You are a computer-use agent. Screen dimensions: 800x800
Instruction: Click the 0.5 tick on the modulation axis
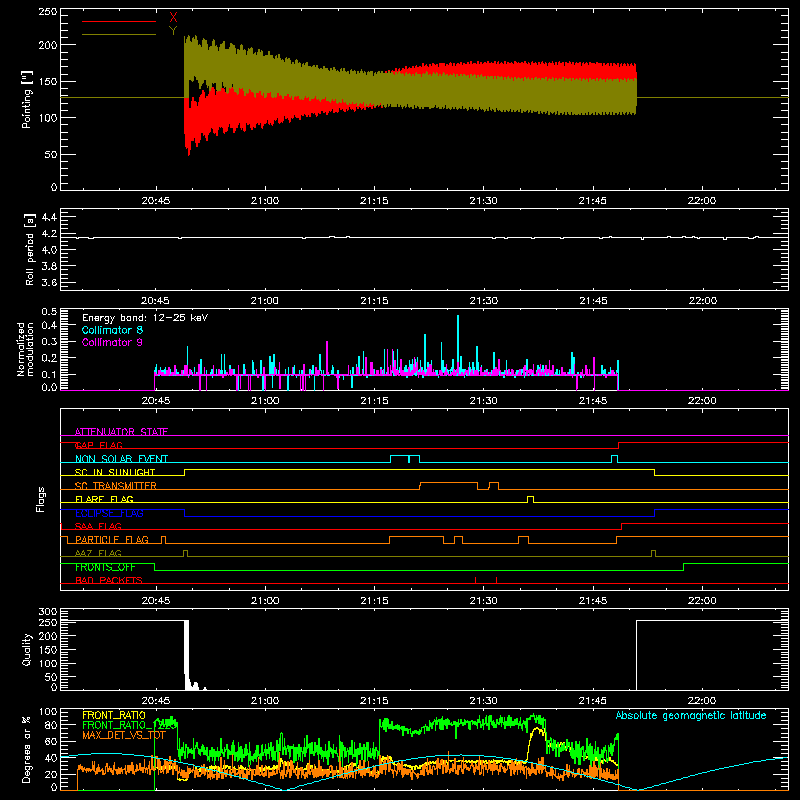tap(49, 312)
